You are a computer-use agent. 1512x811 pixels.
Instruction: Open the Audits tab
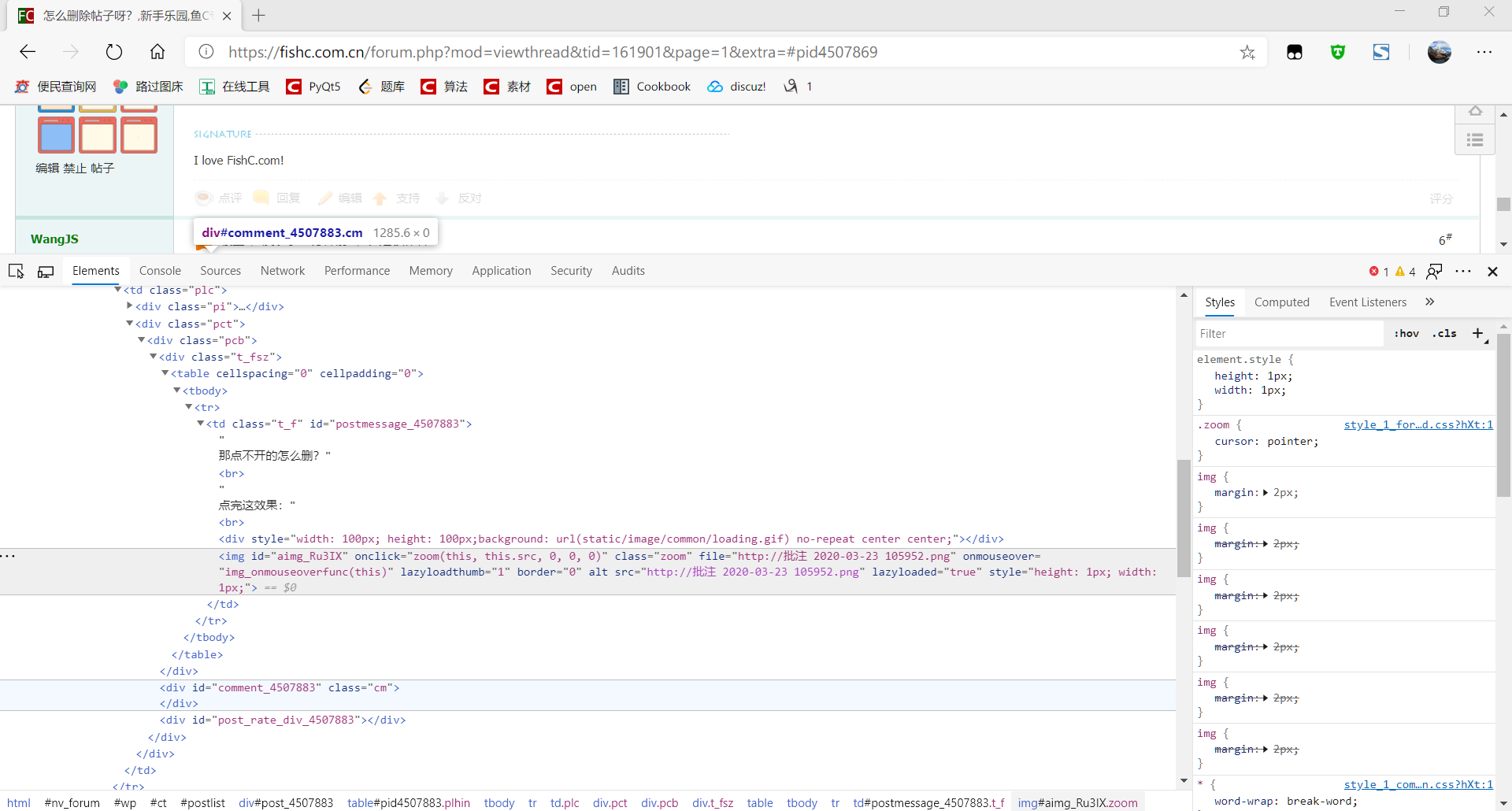[x=628, y=271]
